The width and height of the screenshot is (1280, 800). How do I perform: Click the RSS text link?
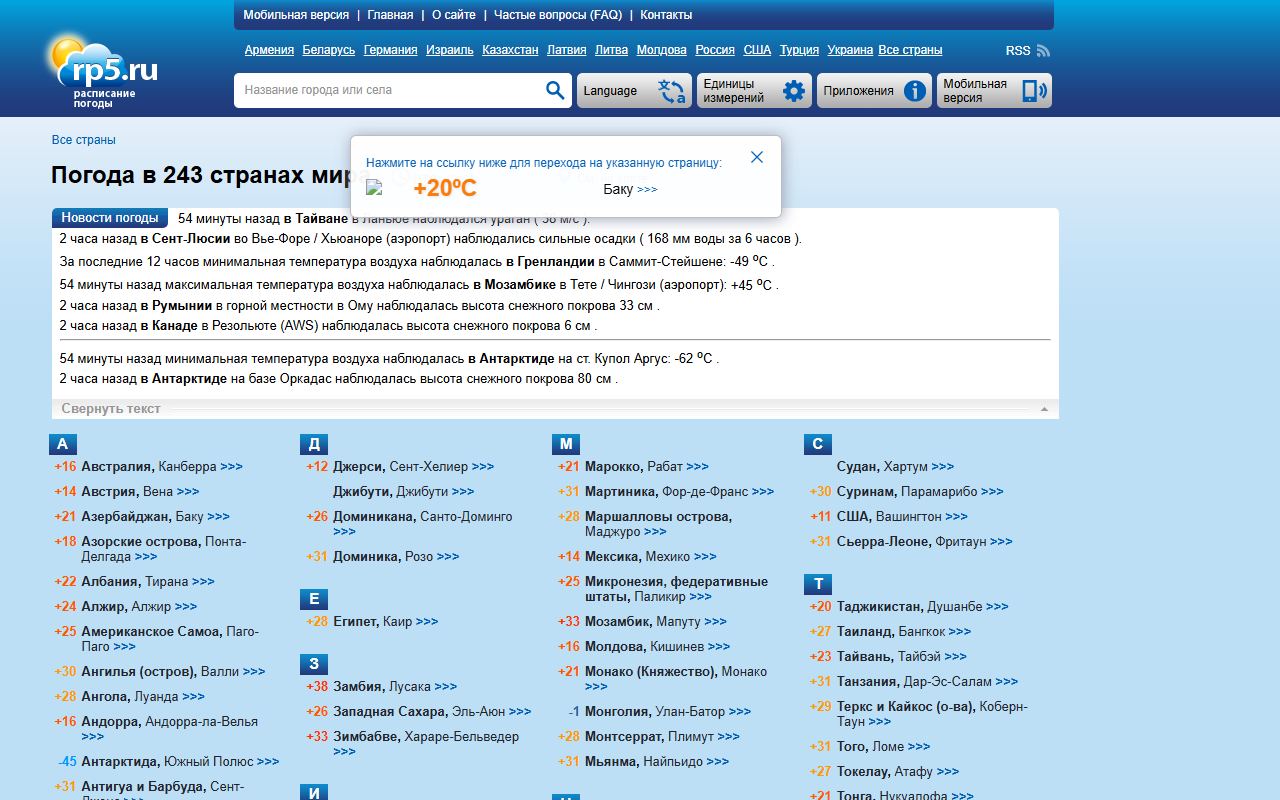[1018, 51]
